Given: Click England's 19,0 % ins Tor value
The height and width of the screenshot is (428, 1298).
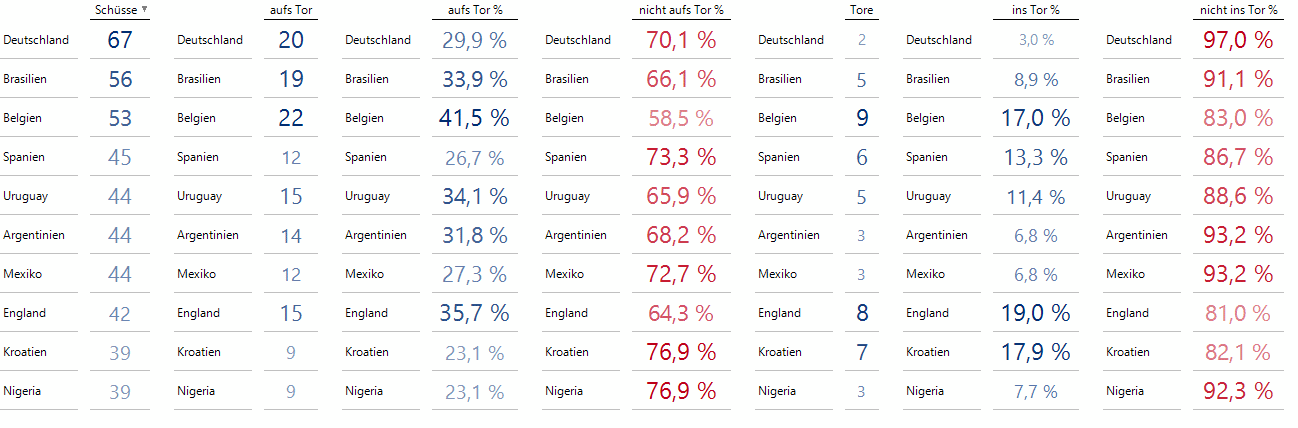Looking at the screenshot, I should point(1035,313).
